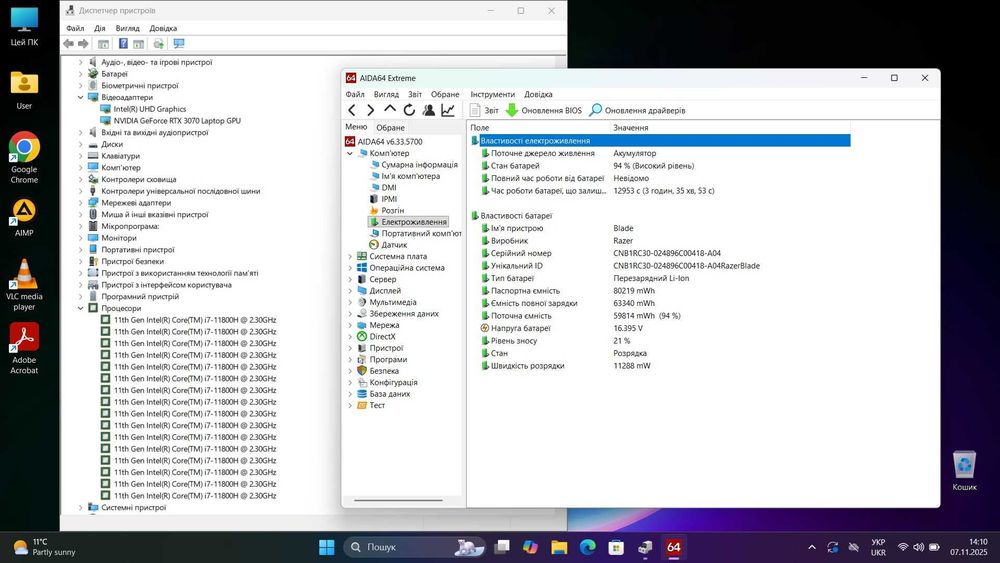Open the AIDA64 Довідка menu
1000x563 pixels.
pos(538,94)
